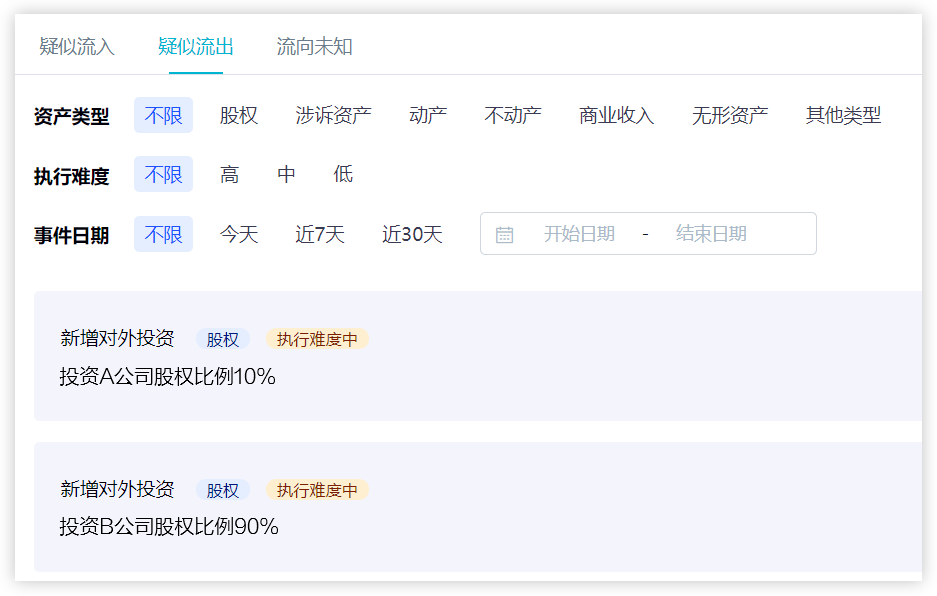
Task: Set 执行难度 filter to 低
Action: [343, 174]
